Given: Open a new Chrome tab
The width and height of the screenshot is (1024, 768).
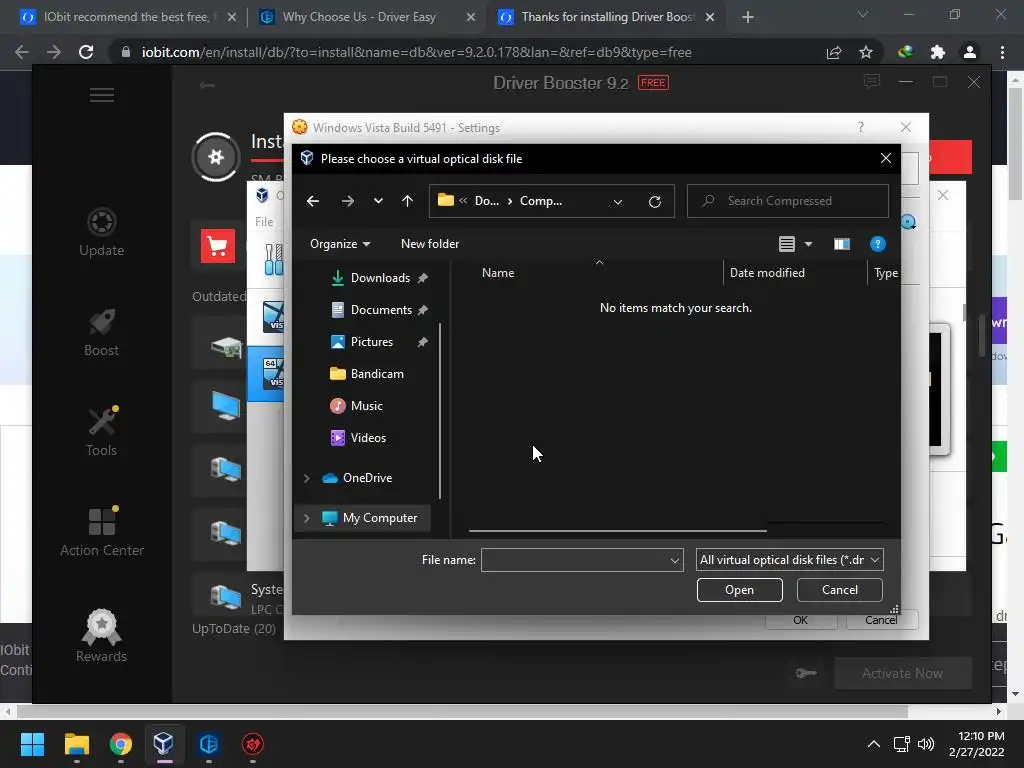Looking at the screenshot, I should coord(748,17).
